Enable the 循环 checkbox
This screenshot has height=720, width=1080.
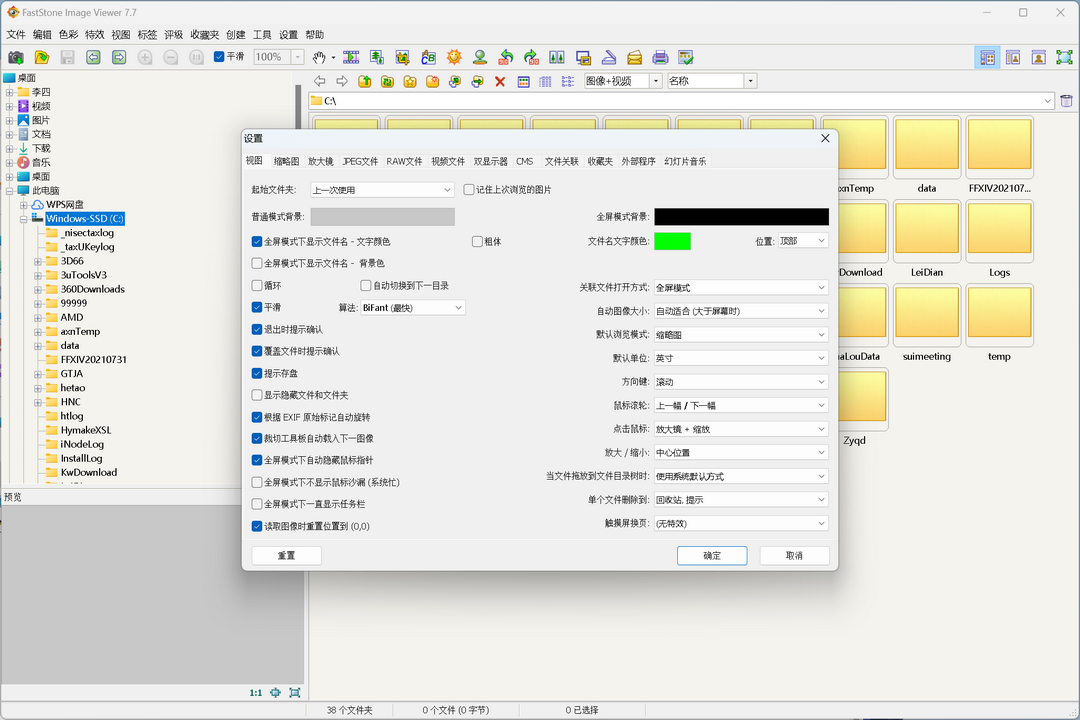257,285
